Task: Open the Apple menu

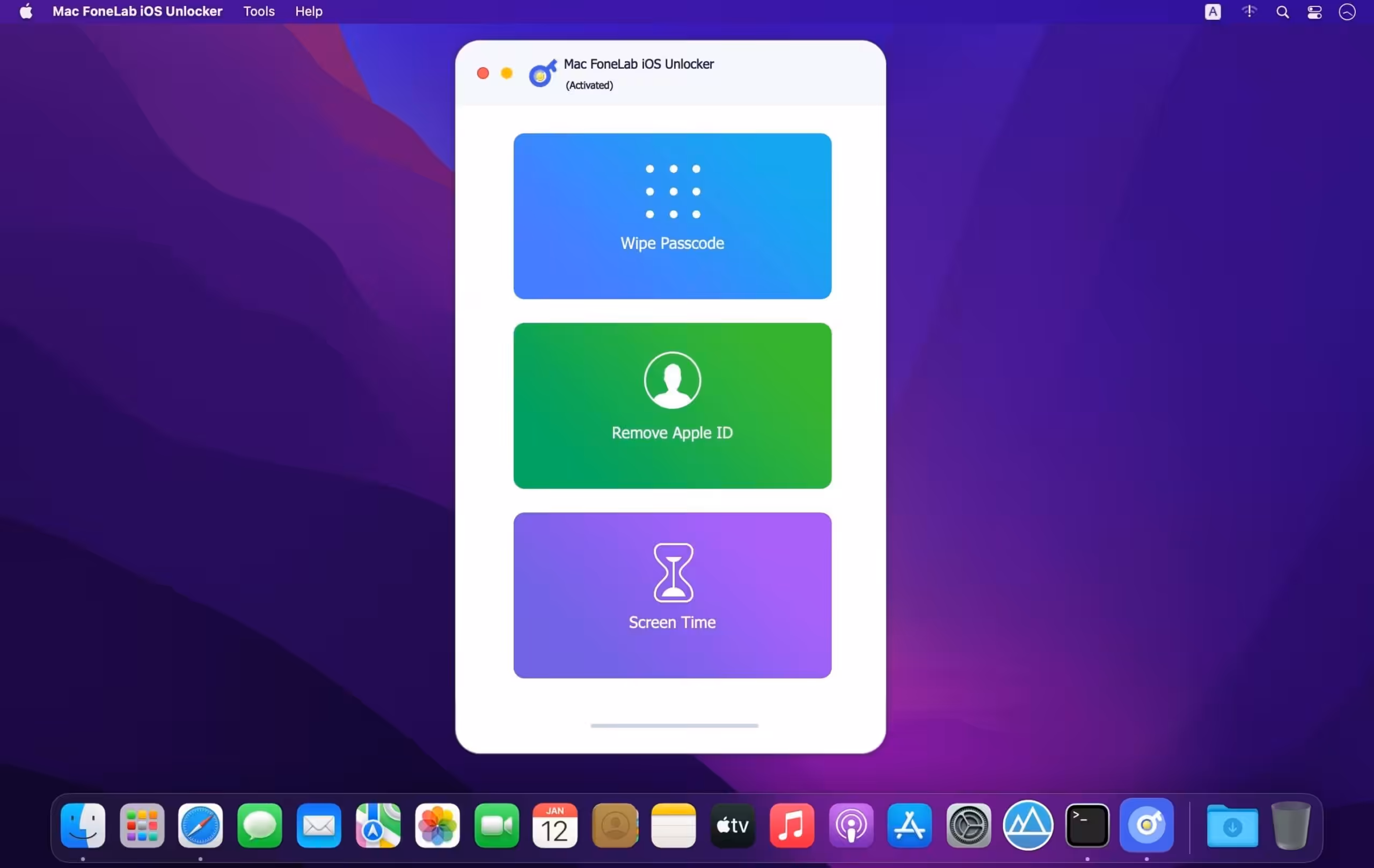Action: [26, 11]
